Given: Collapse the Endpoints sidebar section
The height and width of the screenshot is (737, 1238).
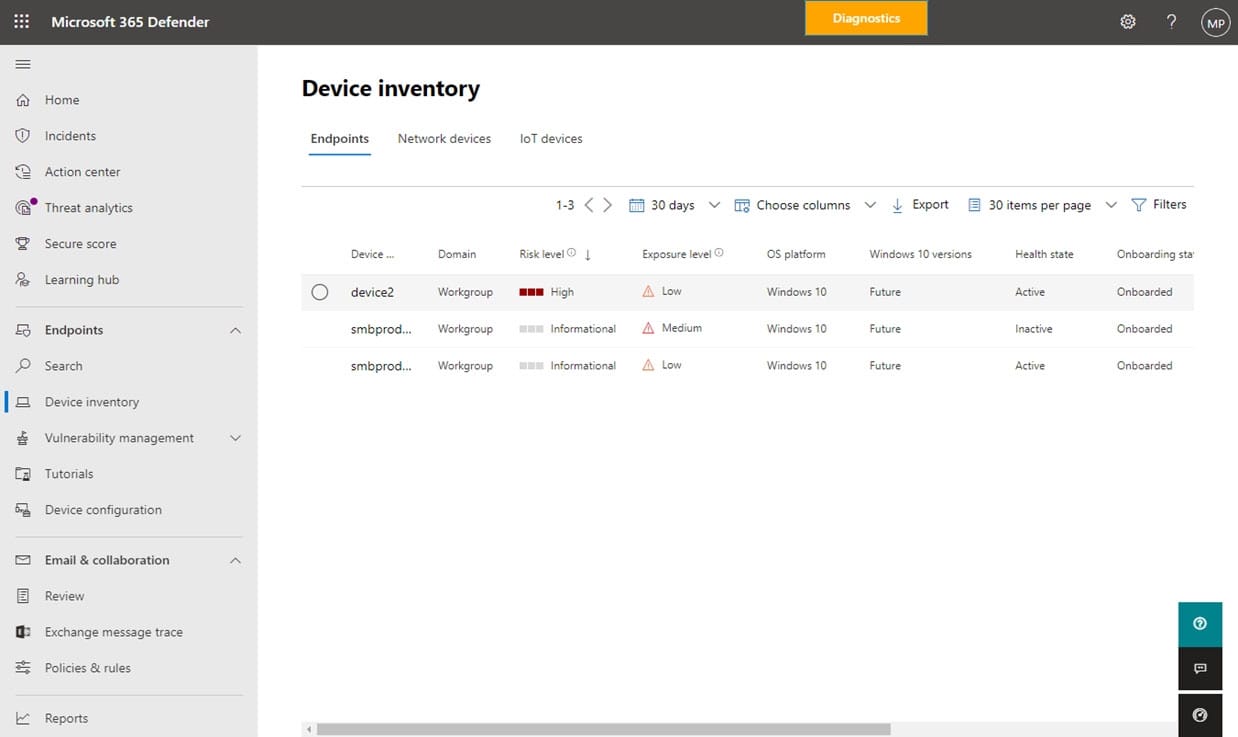Looking at the screenshot, I should 236,330.
